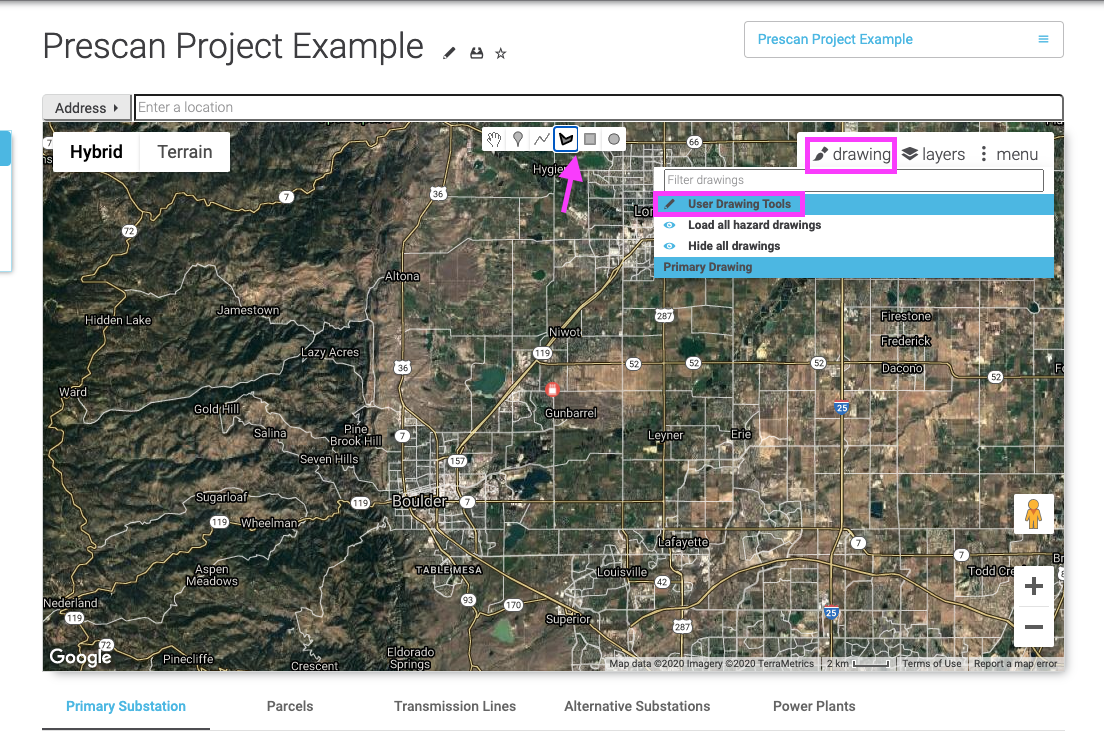The width and height of the screenshot is (1104, 745).
Task: Toggle Load all hazard drawings eye
Action: [670, 225]
